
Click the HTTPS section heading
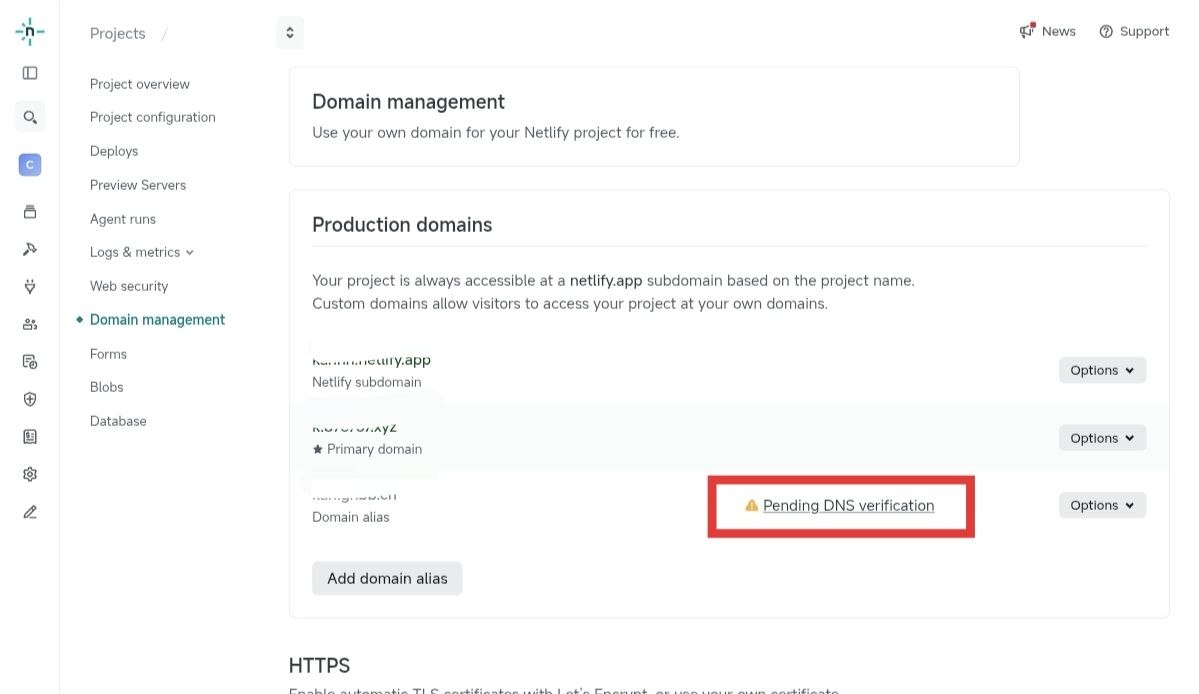coord(320,666)
